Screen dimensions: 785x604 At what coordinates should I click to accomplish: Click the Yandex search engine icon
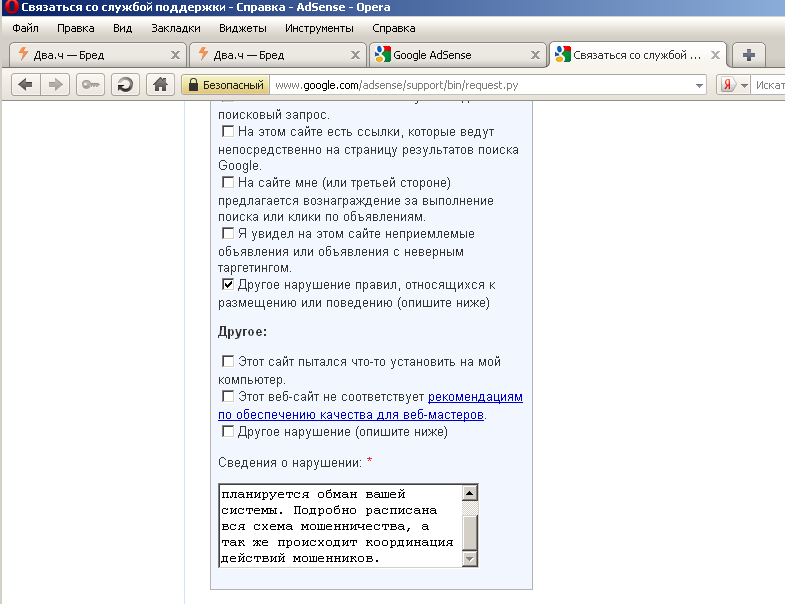tap(727, 85)
